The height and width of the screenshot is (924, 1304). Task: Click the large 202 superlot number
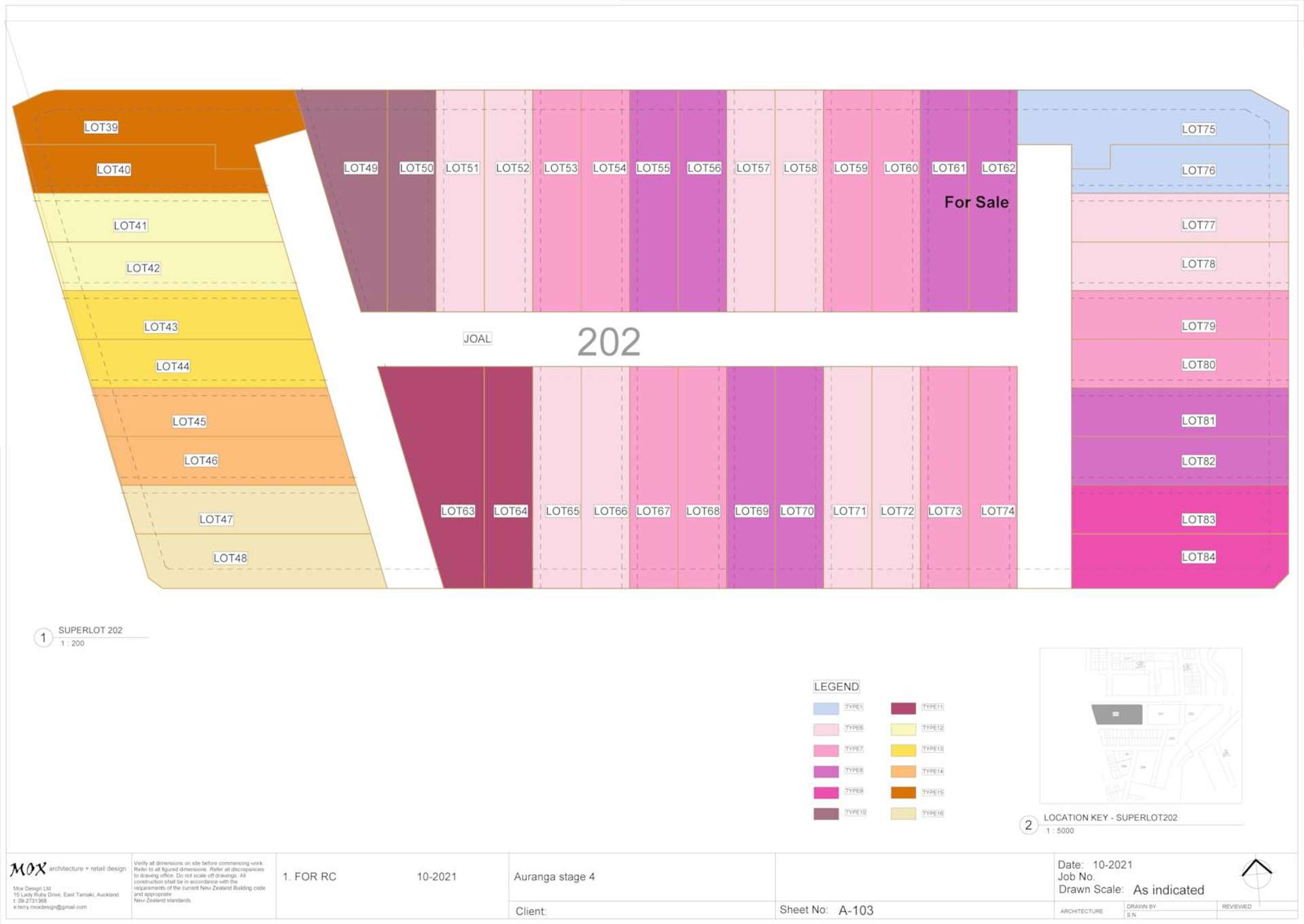(x=608, y=342)
